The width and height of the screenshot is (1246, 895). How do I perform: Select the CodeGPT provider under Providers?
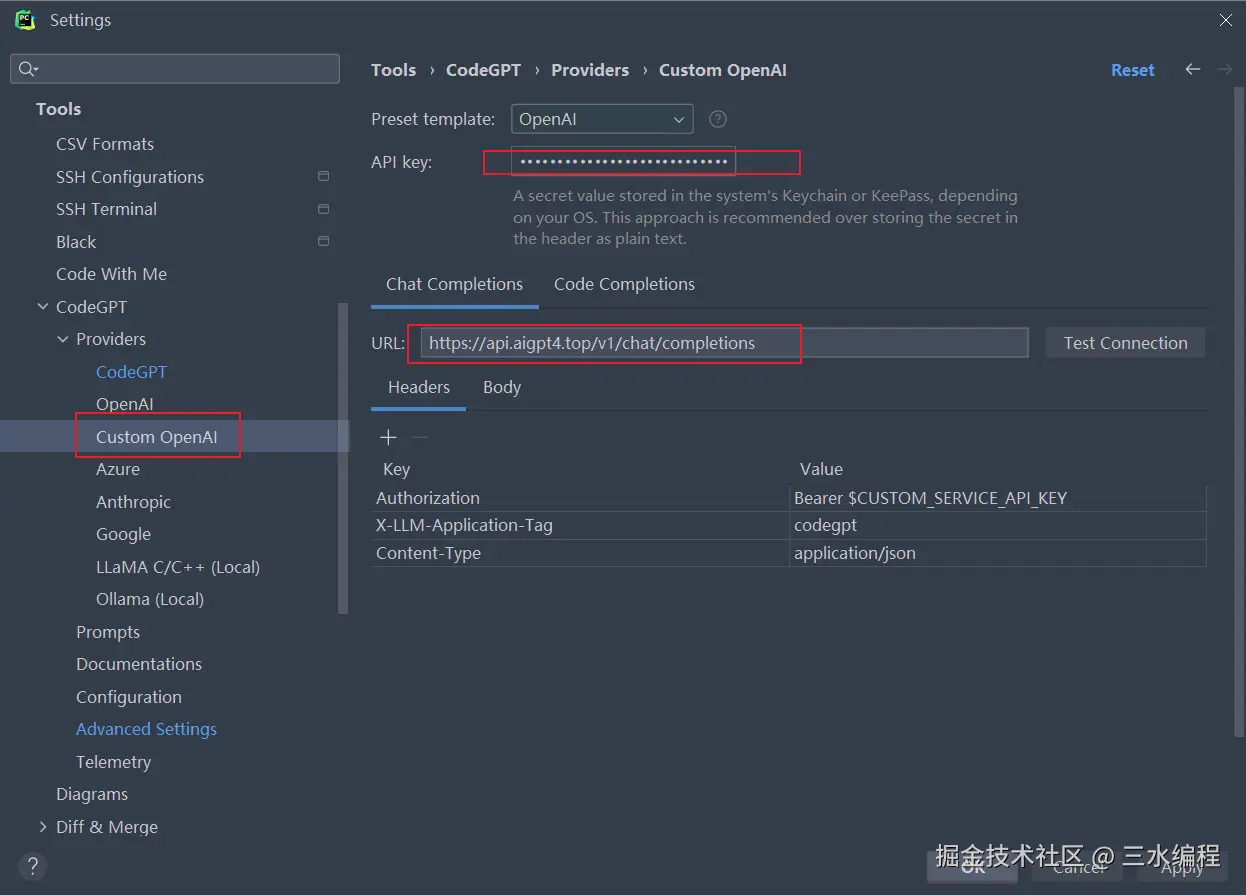[131, 372]
